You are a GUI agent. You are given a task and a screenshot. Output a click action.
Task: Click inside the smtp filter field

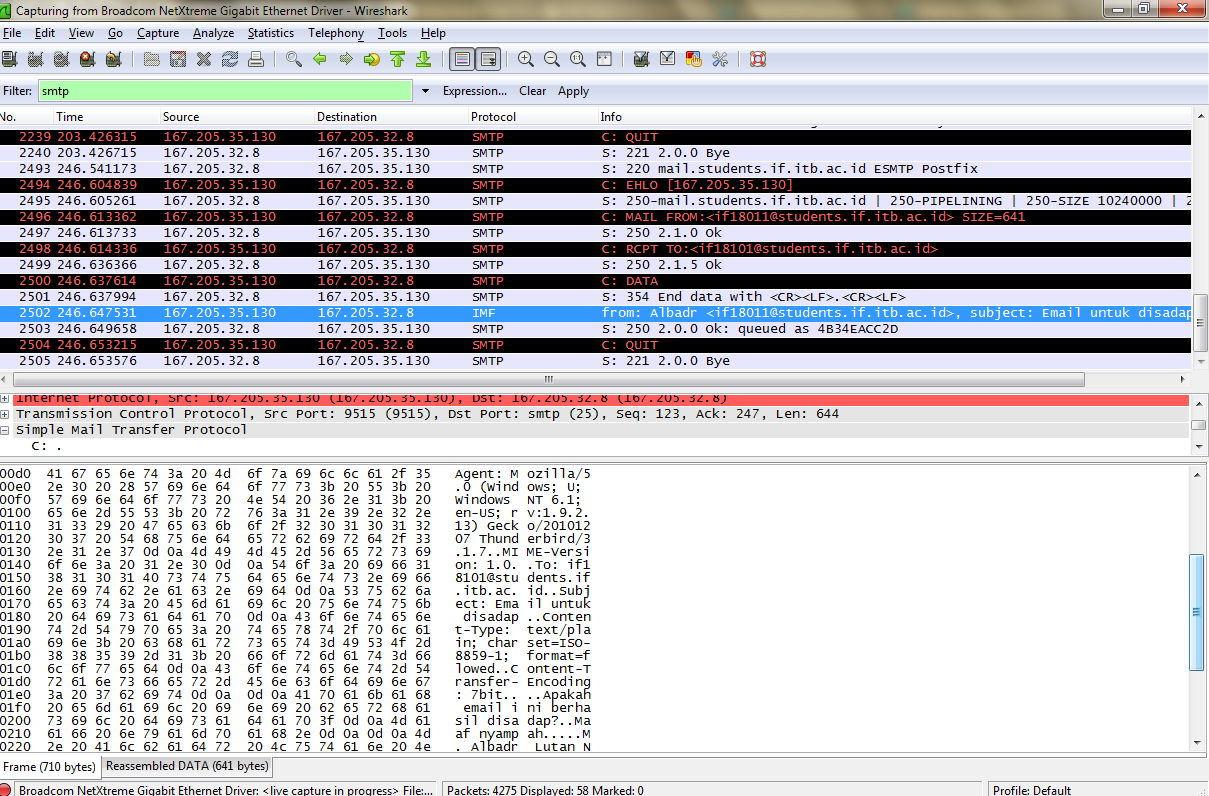(225, 91)
